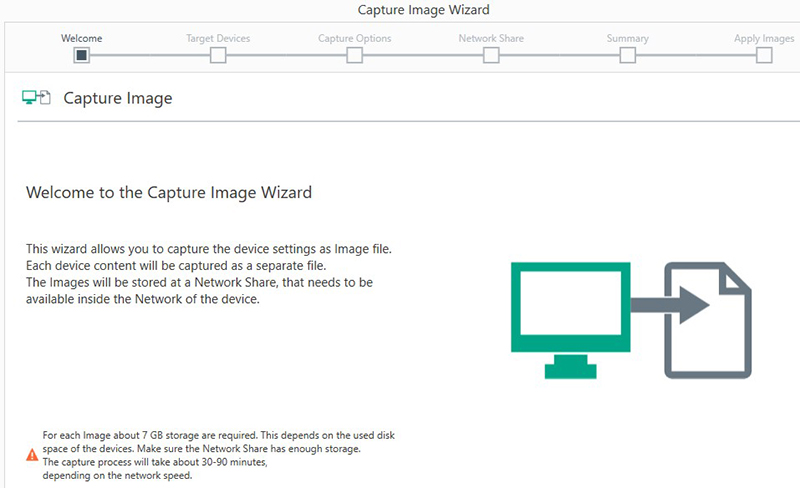Click the Summary step label

[x=628, y=38]
